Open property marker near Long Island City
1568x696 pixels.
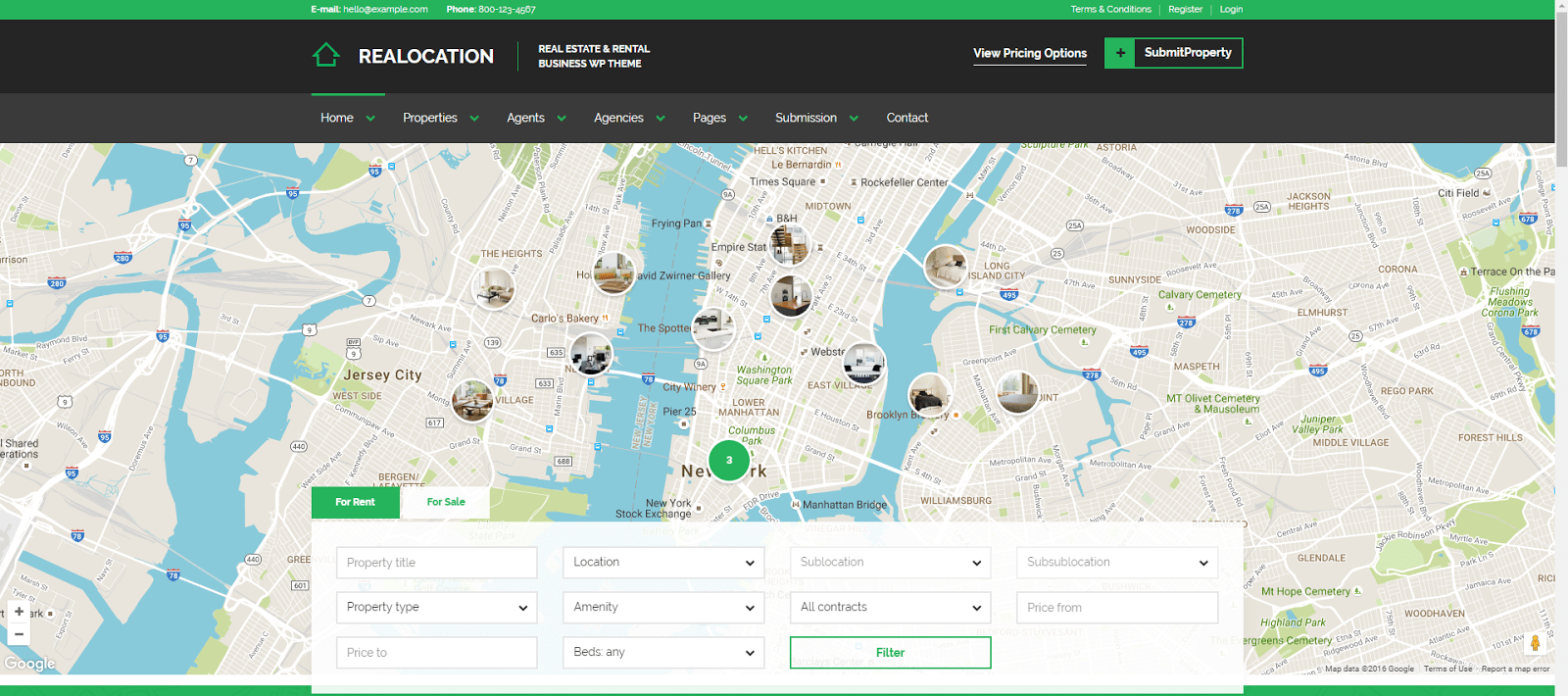pyautogui.click(x=947, y=266)
